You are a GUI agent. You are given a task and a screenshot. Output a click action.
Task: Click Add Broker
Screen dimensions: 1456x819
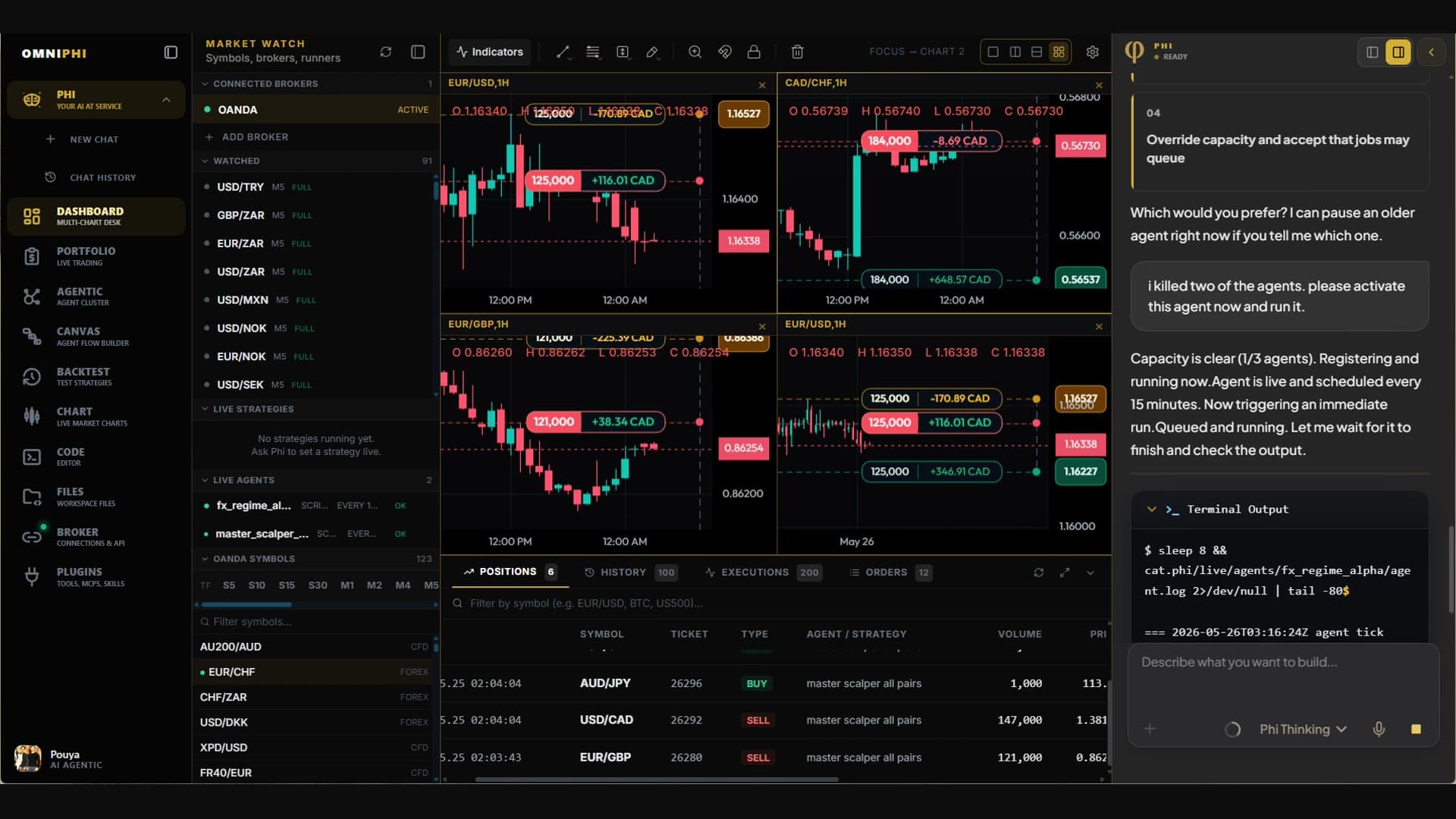tap(246, 137)
